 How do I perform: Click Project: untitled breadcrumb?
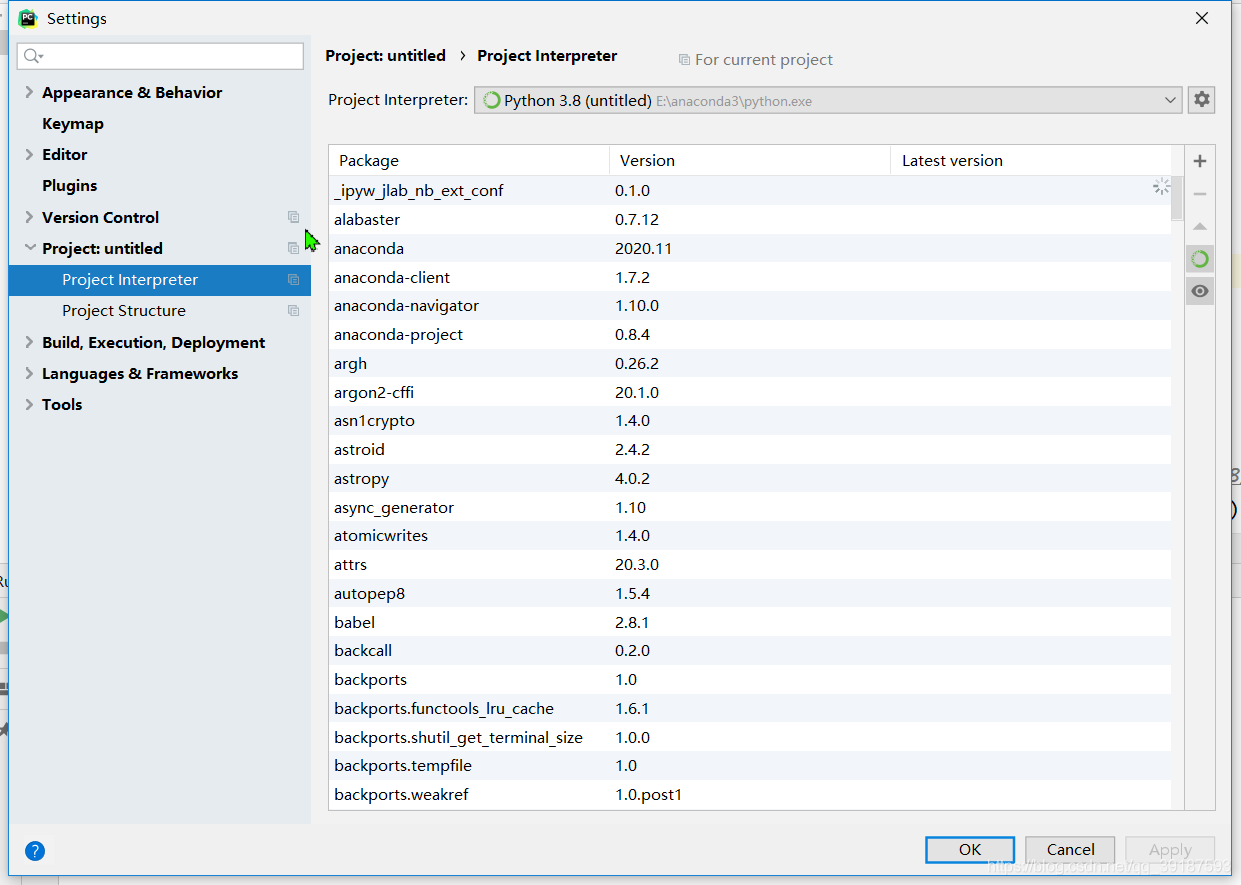point(386,56)
